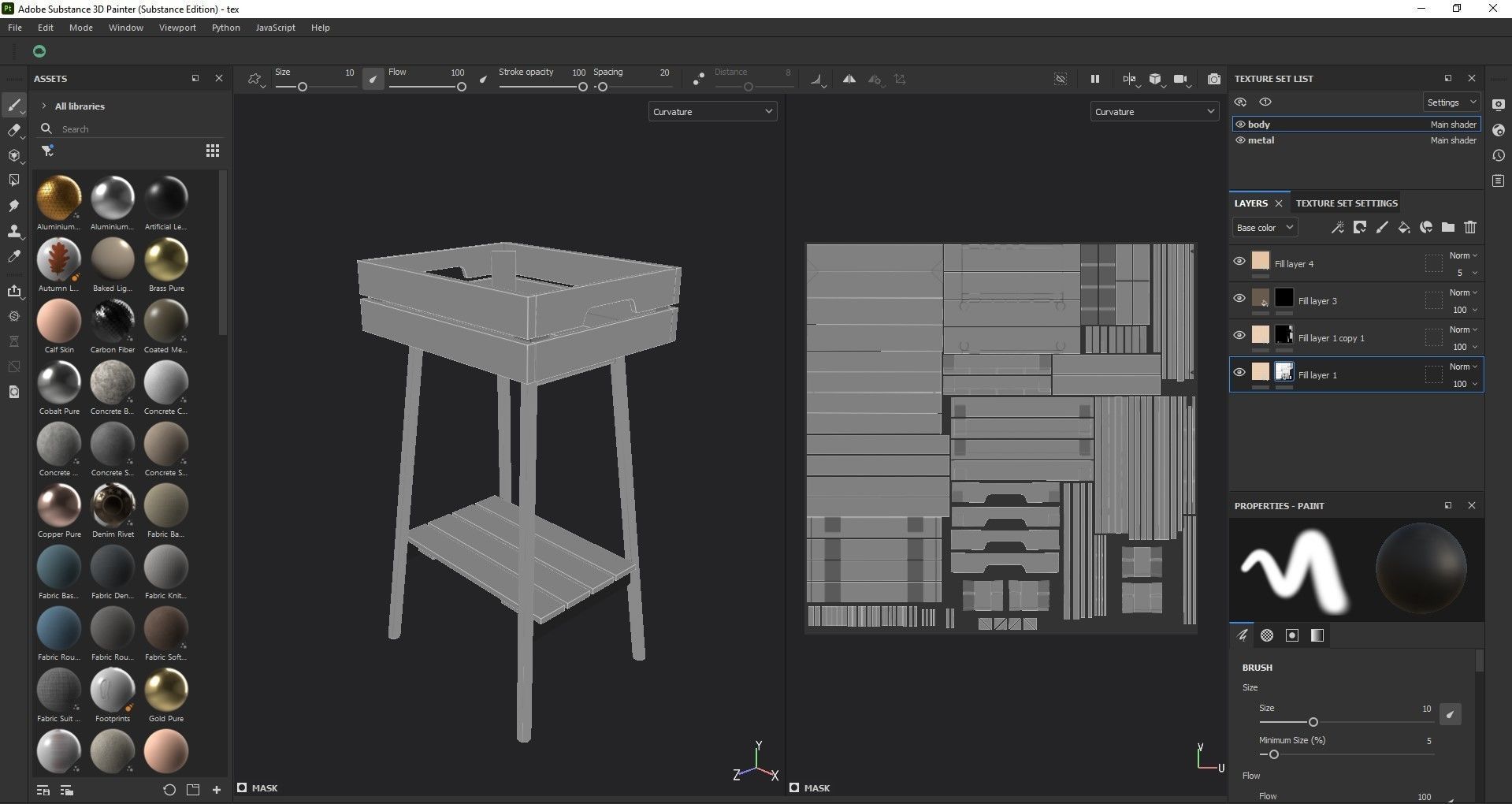
Task: Toggle visibility of Fill layer 1
Action: click(1239, 372)
